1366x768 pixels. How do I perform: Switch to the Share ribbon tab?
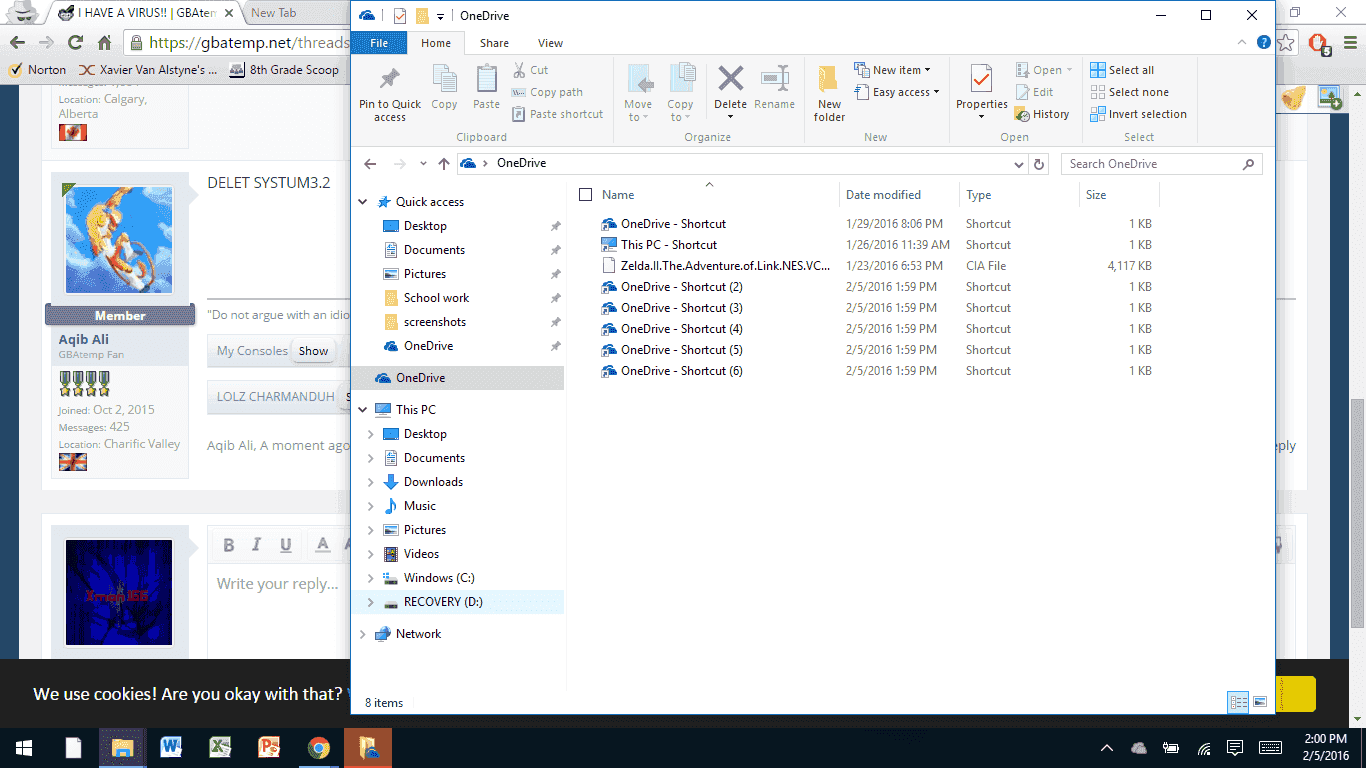click(x=494, y=43)
